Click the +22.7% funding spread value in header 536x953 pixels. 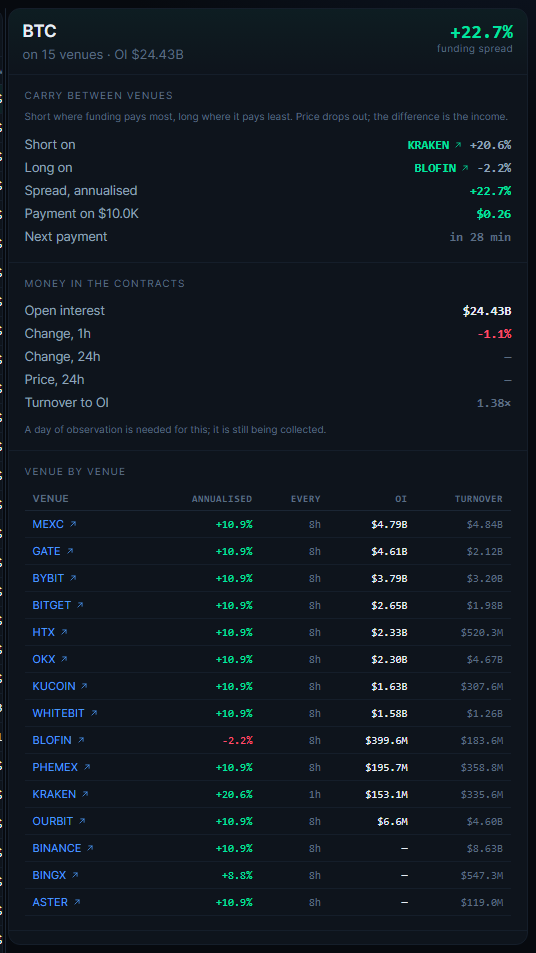(482, 32)
